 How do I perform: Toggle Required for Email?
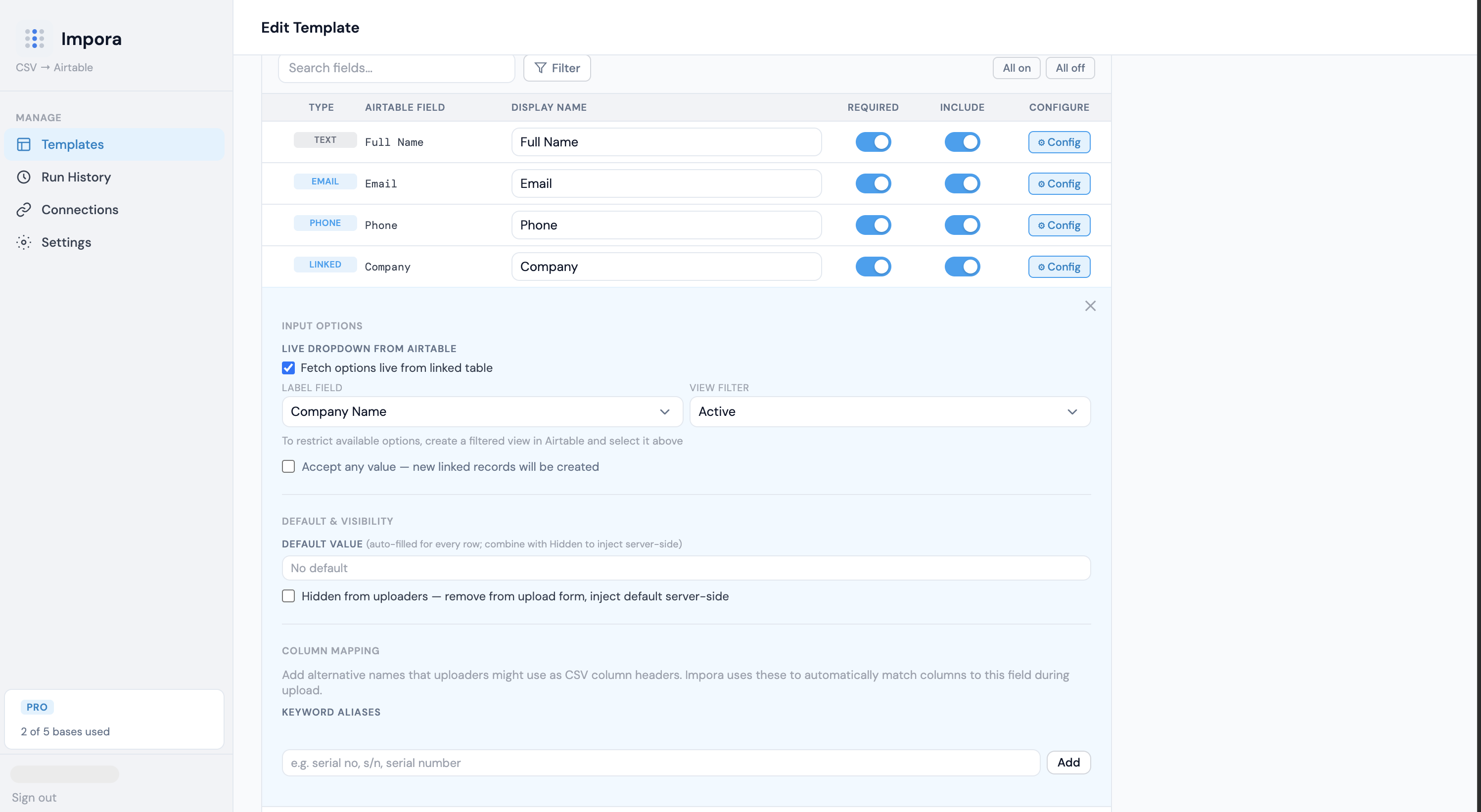coord(873,183)
